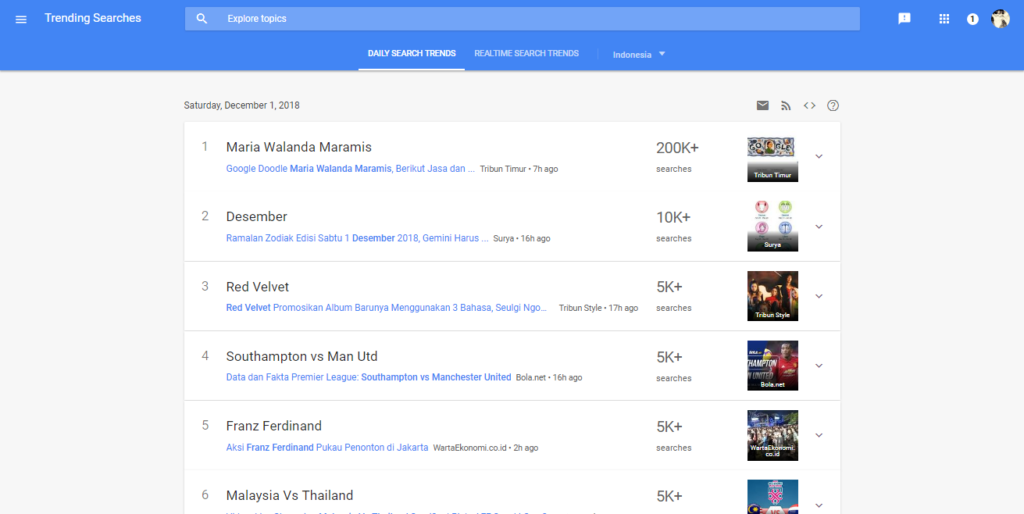Screen dimensions: 1024x514
Task: Open the Google Doodle Maria Walanda Maramis article
Action: (350, 169)
